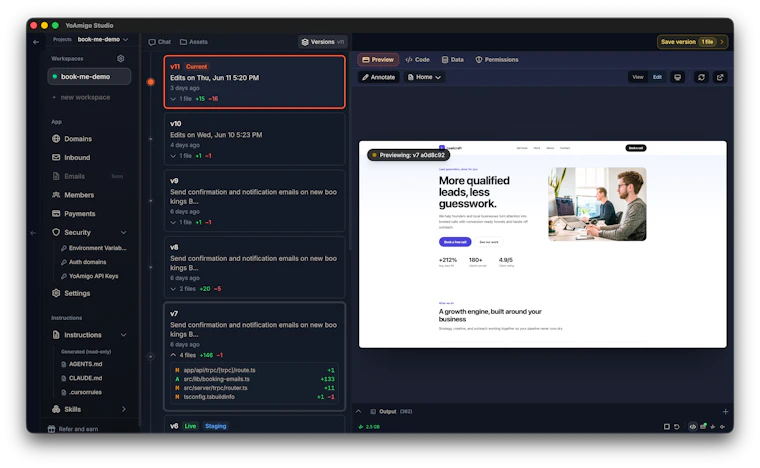Image resolution: width=760 pixels, height=468 pixels.
Task: Click the restart arrow icon in status bar
Action: (x=677, y=427)
